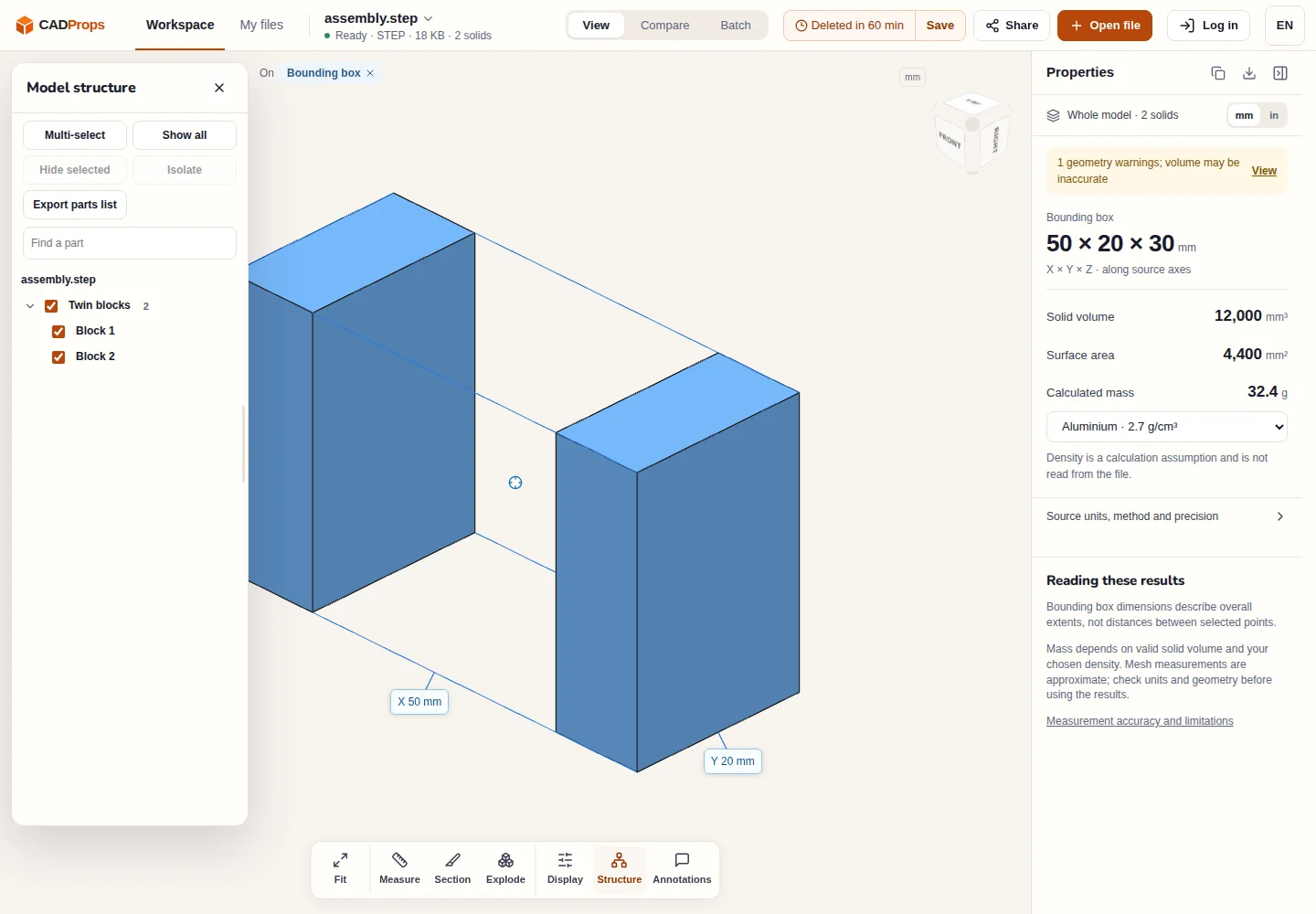Switch to the Compare mode tab
The width and height of the screenshot is (1316, 914).
point(664,26)
